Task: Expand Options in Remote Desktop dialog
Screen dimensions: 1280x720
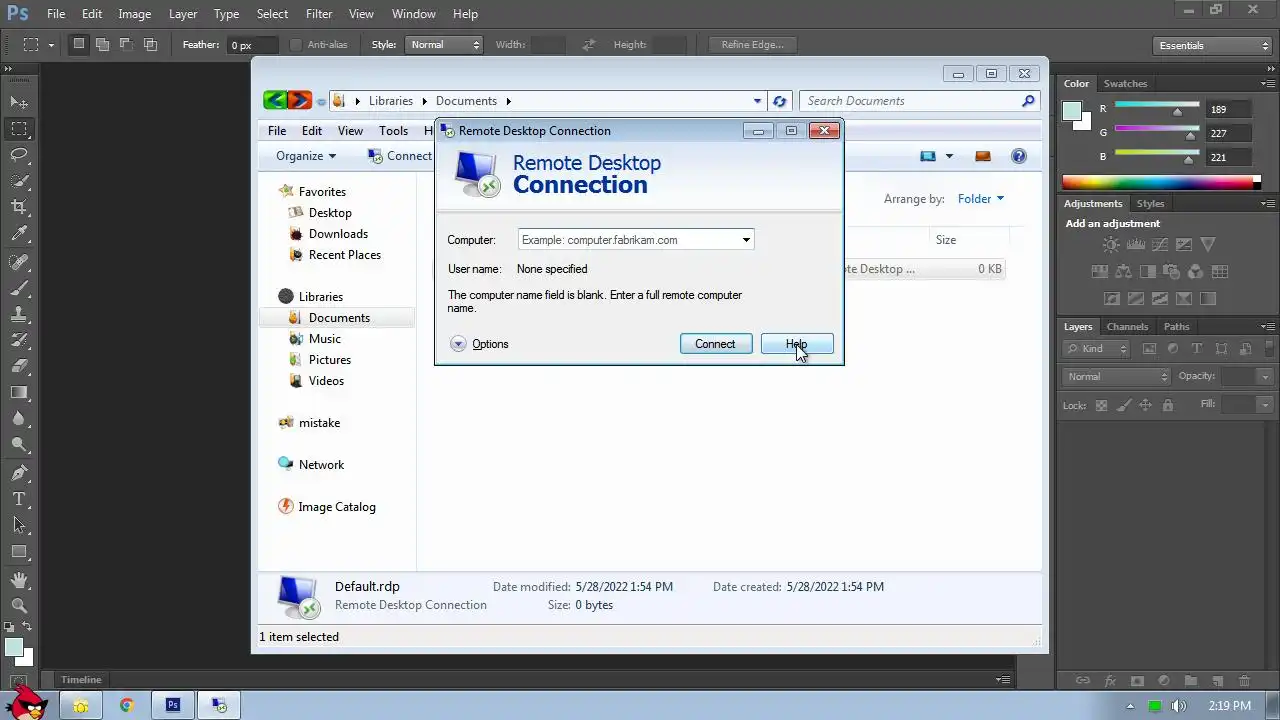Action: (479, 344)
